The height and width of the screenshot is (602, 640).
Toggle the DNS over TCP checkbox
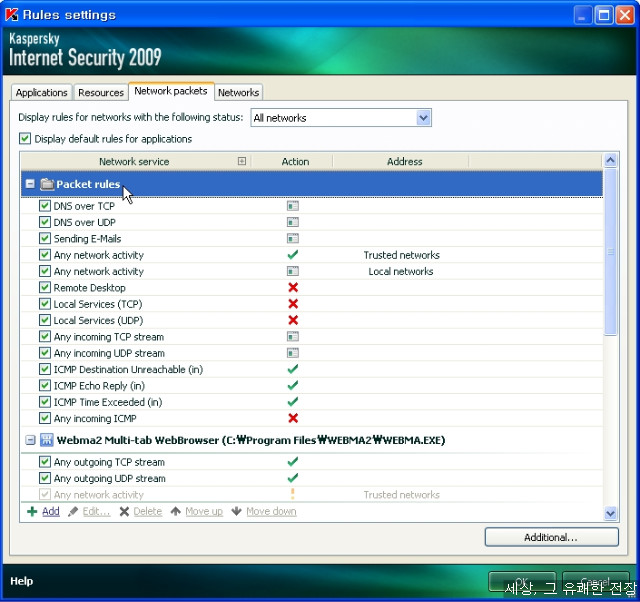click(44, 206)
